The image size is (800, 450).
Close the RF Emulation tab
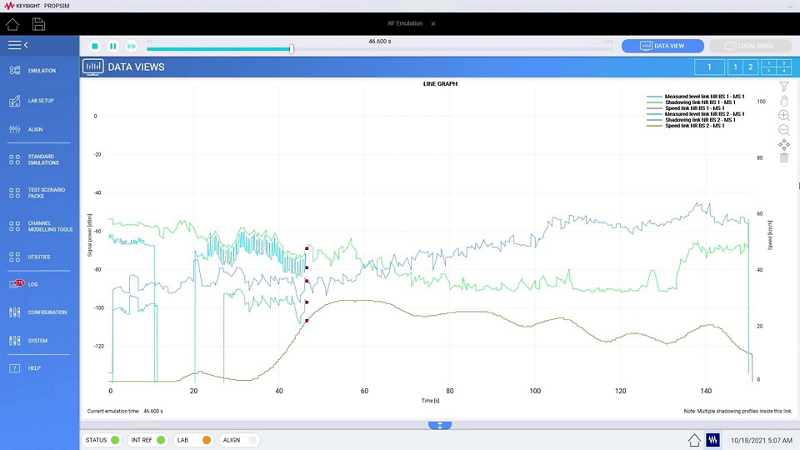[433, 23]
